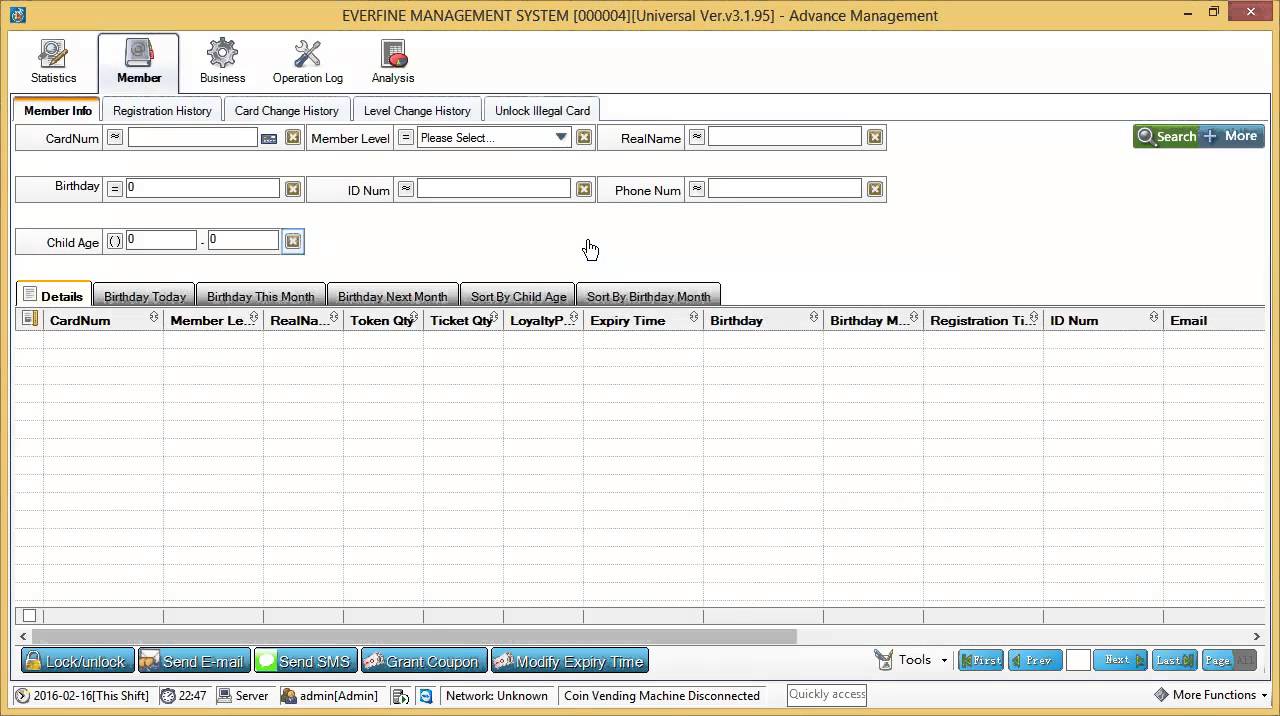Click the 2016-02-16 shift date icon
The width and height of the screenshot is (1280, 716).
point(22,695)
